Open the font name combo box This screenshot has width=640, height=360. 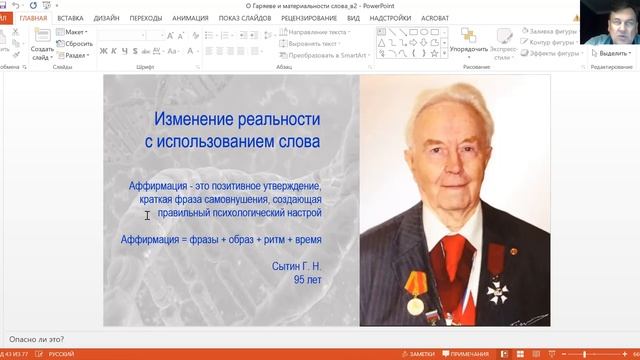tap(122, 36)
